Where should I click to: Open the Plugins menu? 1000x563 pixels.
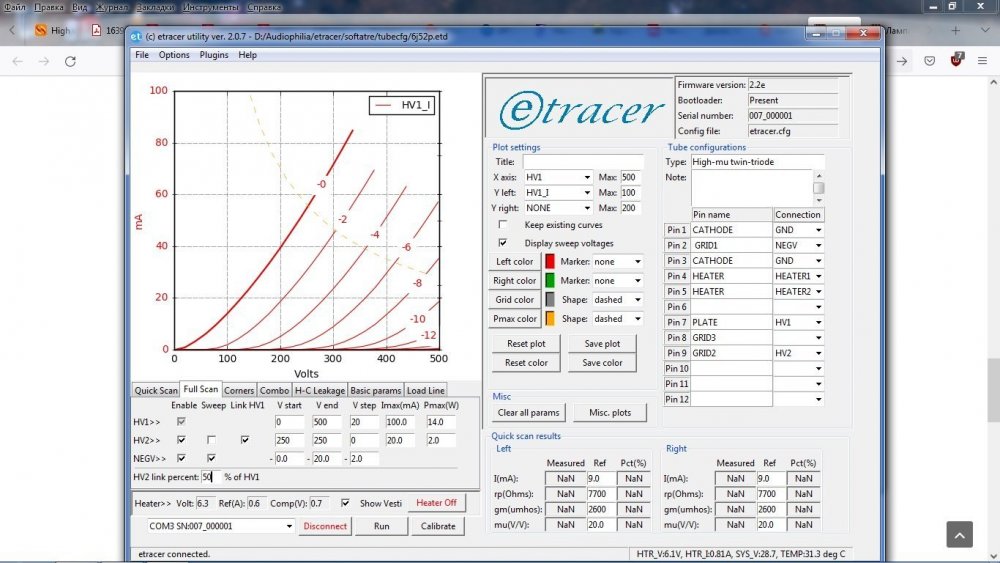(214, 55)
